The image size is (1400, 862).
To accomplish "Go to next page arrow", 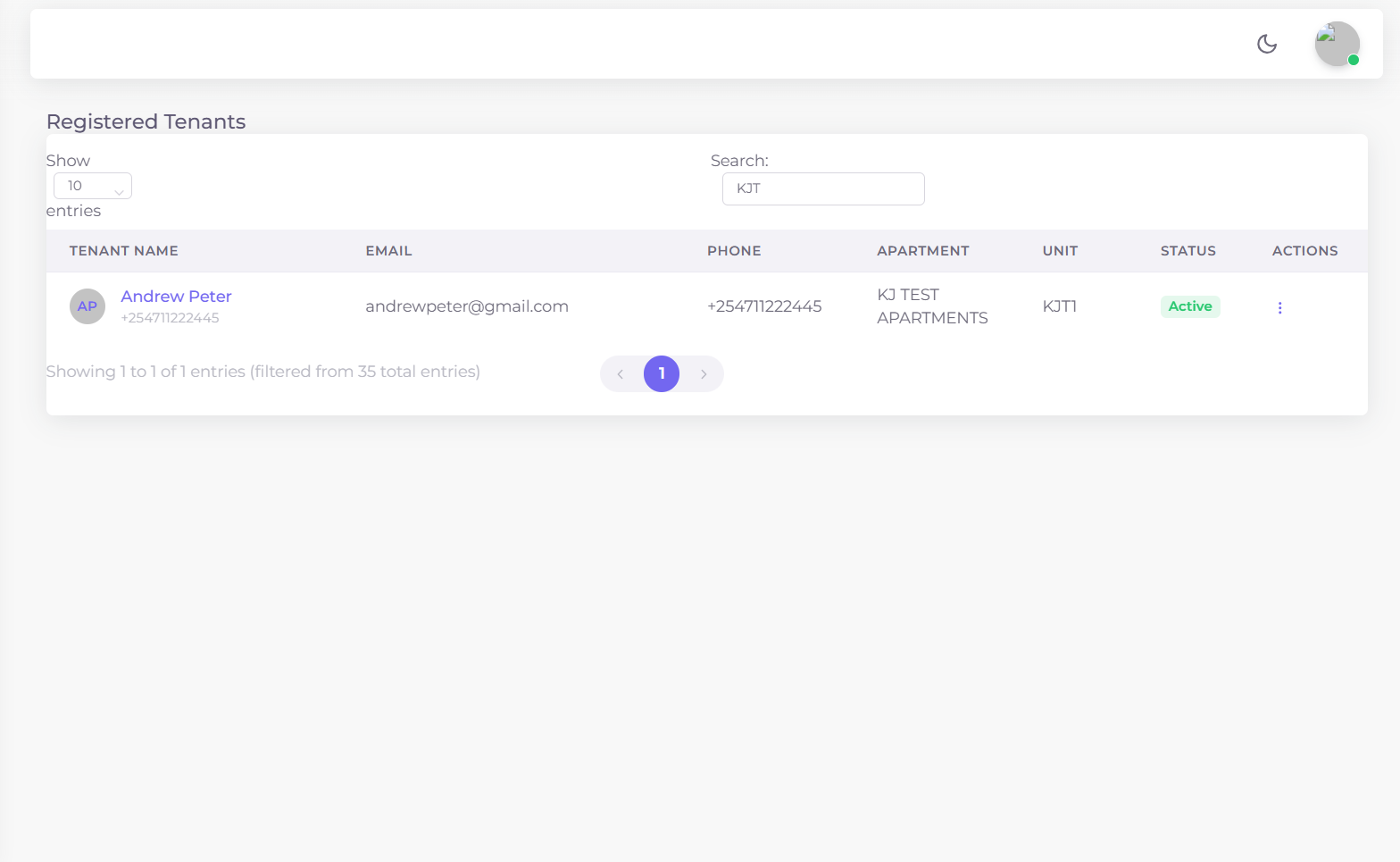I will coord(704,374).
